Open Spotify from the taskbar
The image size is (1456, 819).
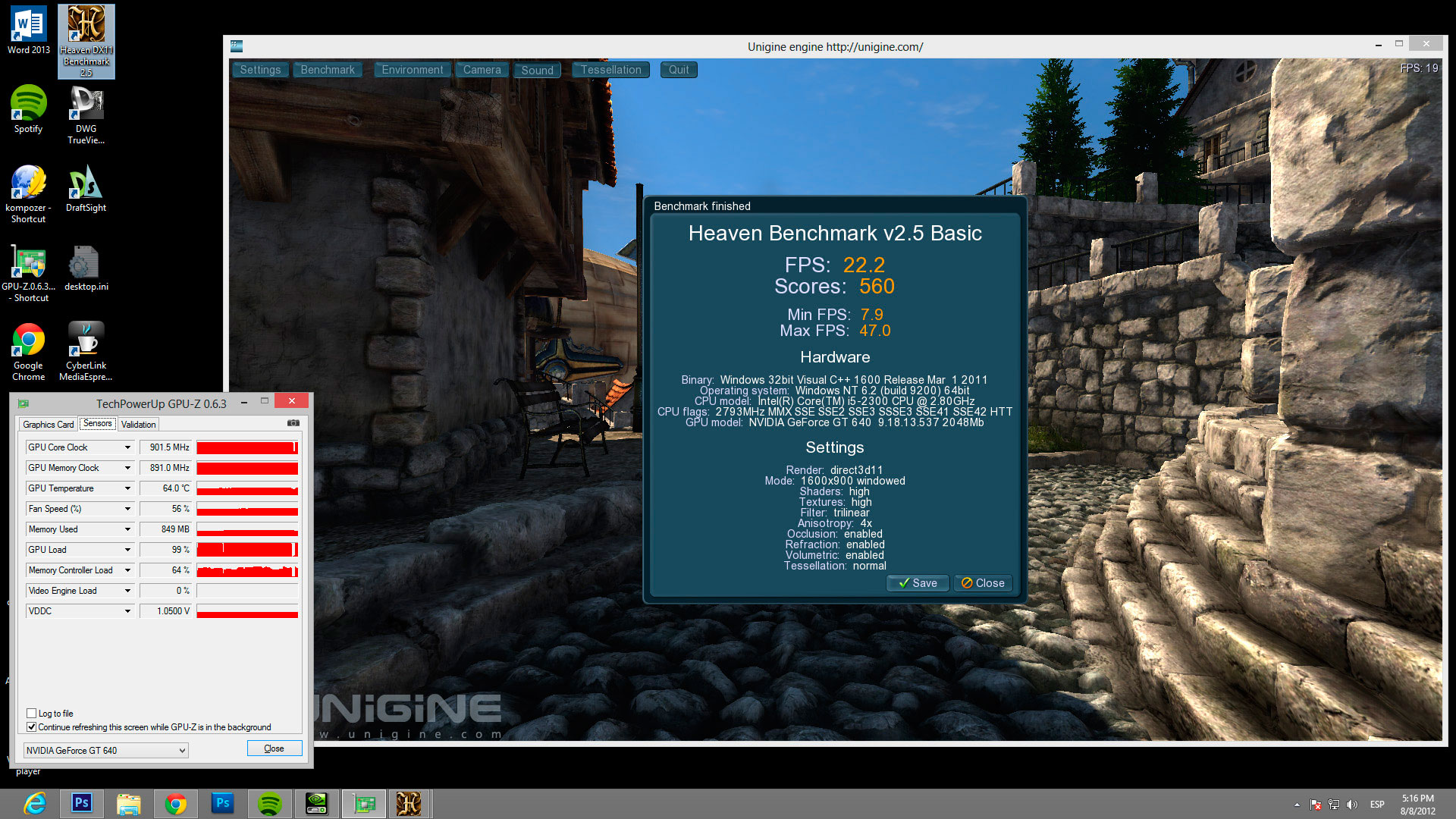pyautogui.click(x=269, y=804)
